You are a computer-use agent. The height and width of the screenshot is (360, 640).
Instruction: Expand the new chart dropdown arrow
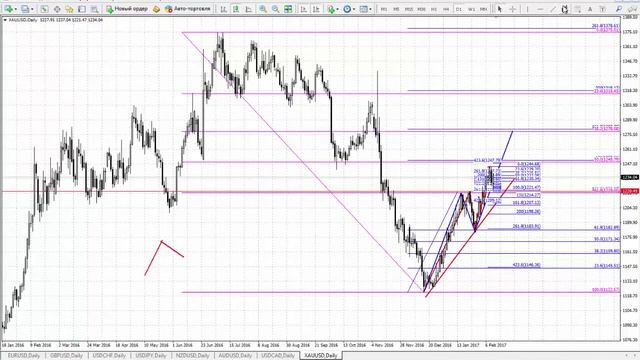click(15, 9)
